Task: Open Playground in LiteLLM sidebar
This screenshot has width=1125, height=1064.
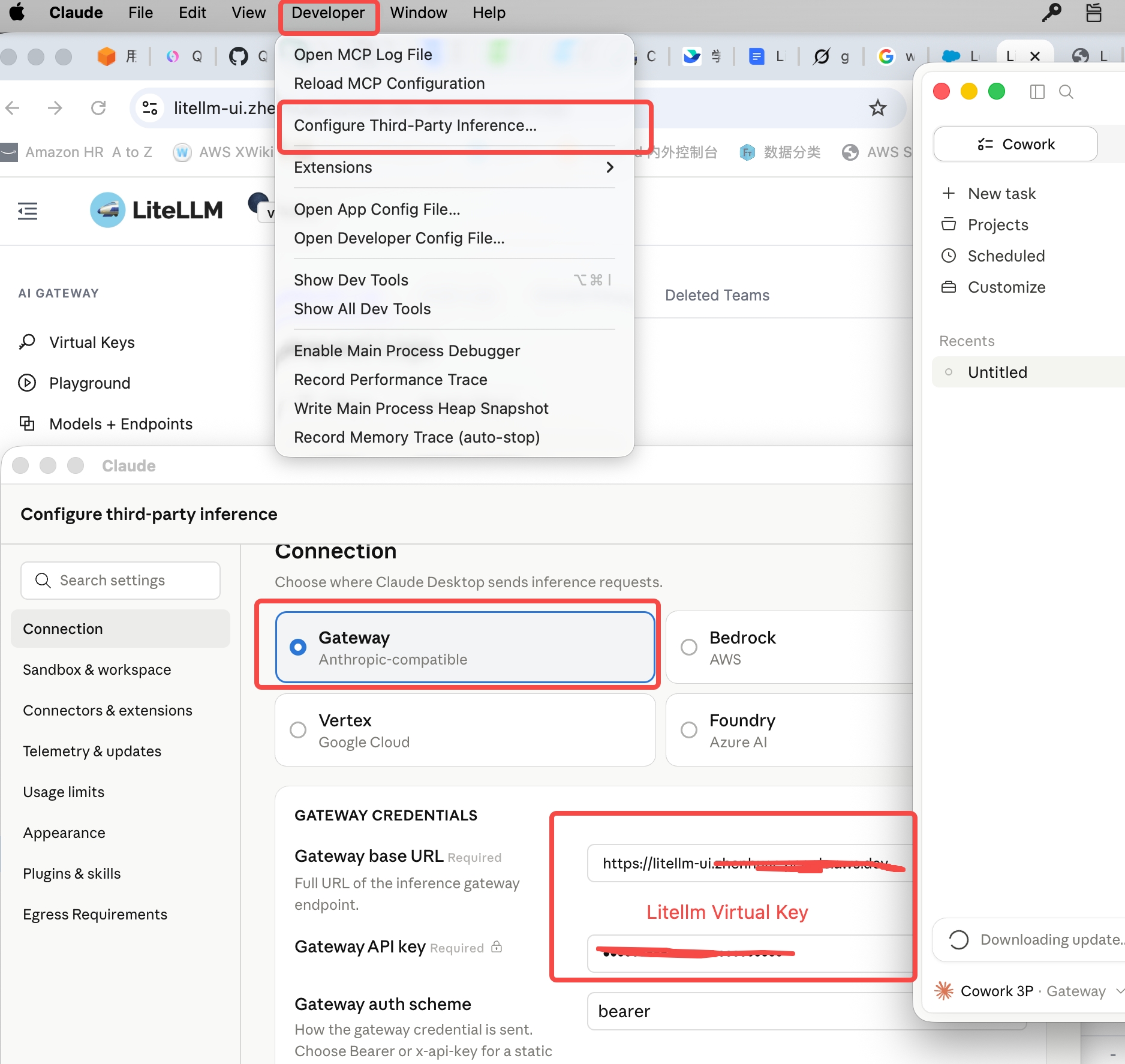Action: tap(89, 383)
